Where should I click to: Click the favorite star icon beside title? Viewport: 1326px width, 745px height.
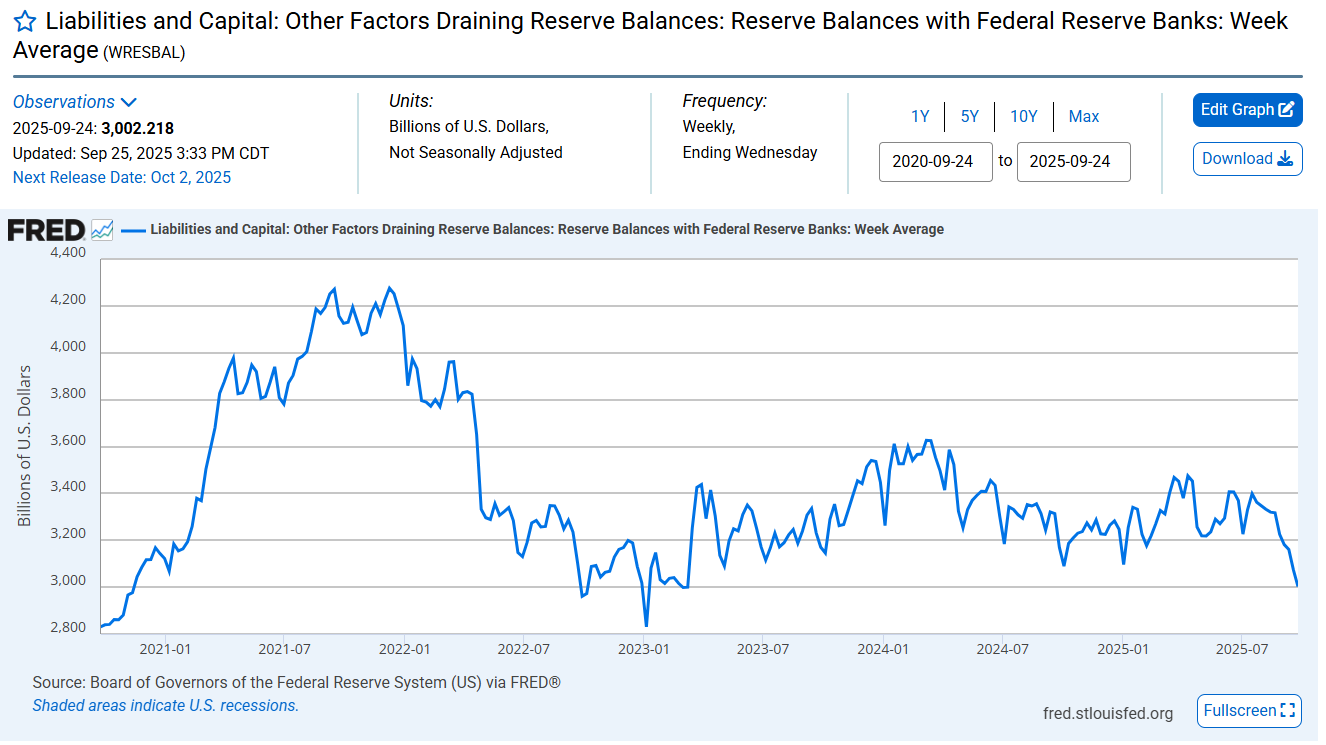coord(25,22)
